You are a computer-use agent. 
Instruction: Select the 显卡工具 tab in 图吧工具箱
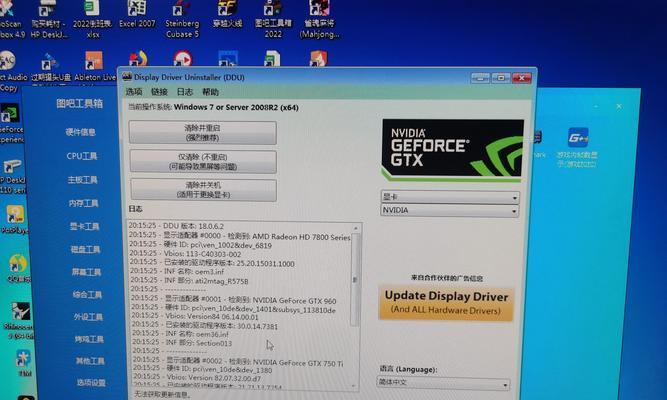85,226
